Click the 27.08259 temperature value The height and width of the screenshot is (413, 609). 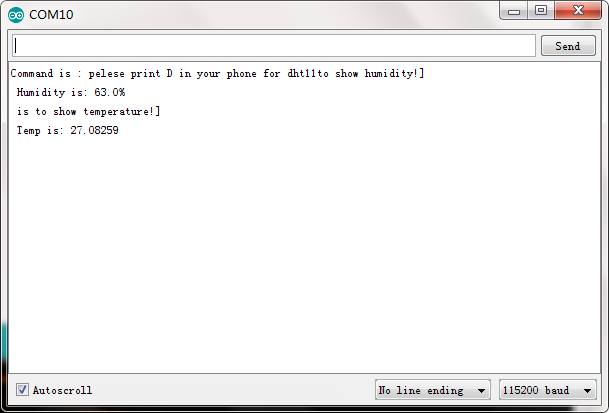pyautogui.click(x=94, y=130)
